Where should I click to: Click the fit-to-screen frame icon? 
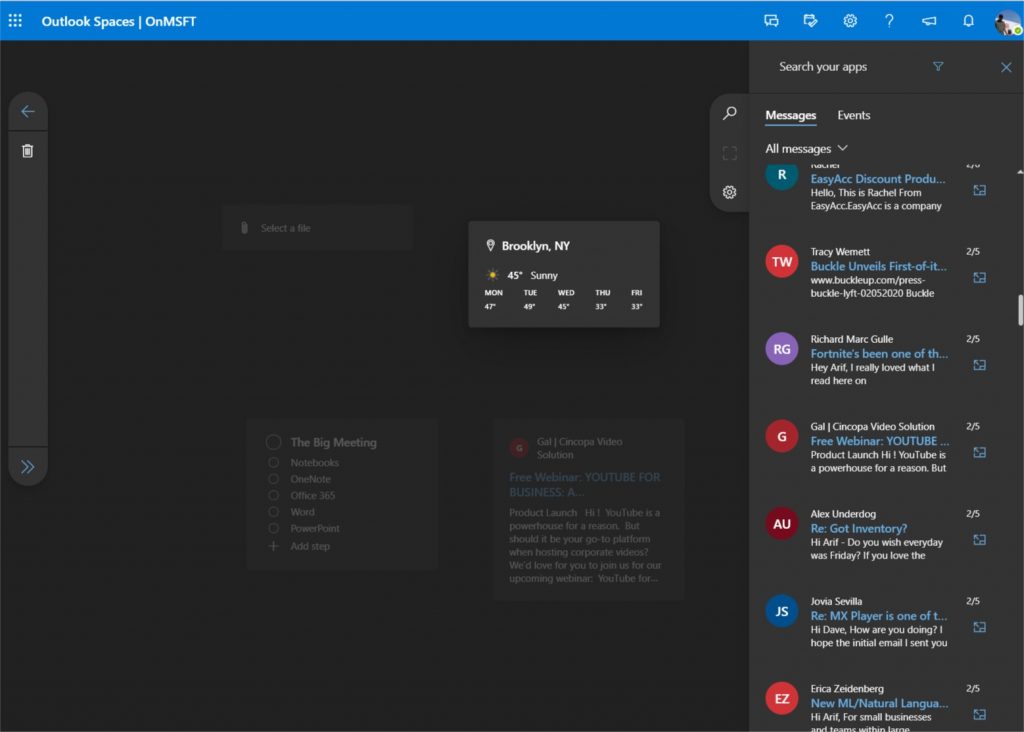(730, 153)
